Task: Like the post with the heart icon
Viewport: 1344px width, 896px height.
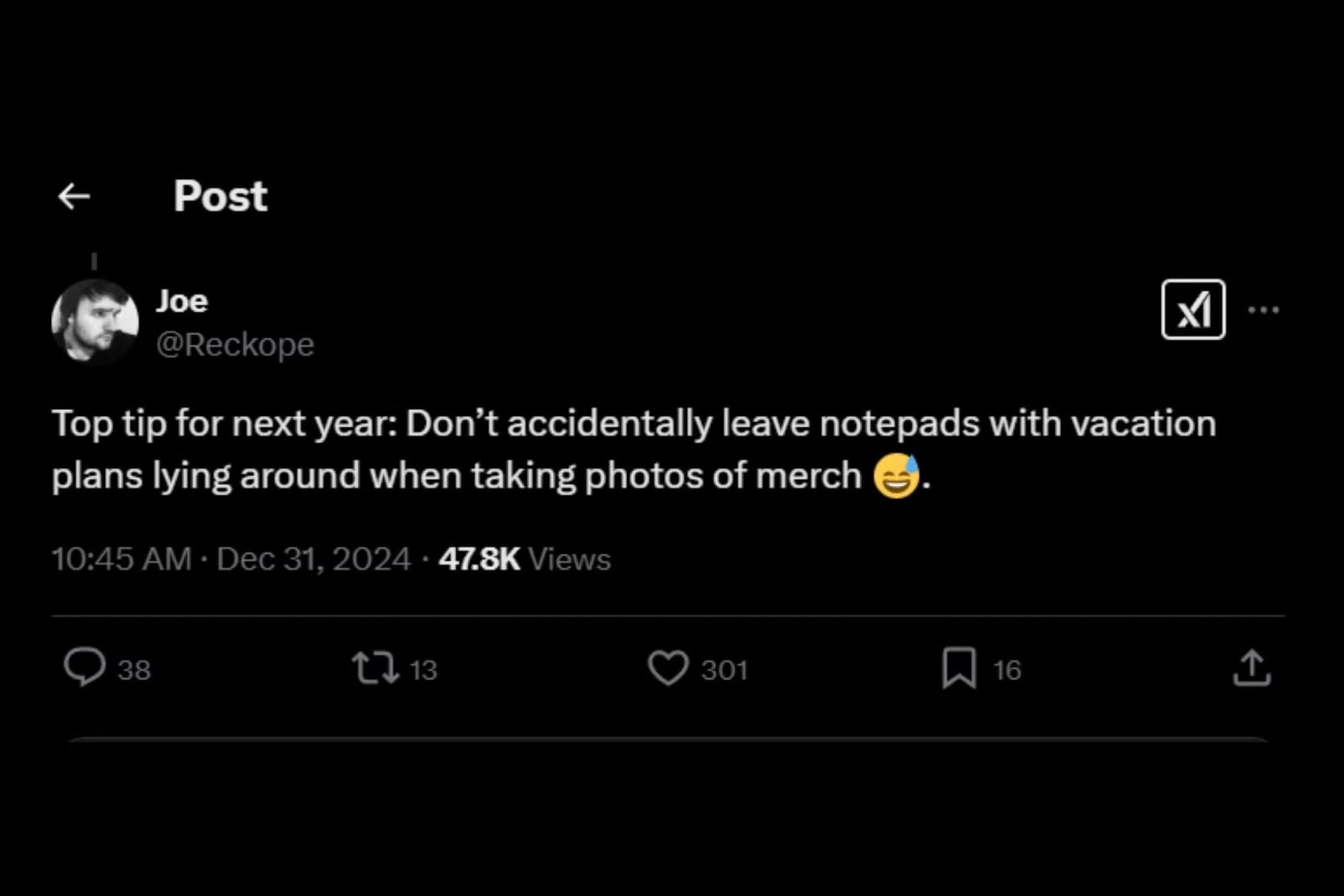Action: (x=668, y=668)
